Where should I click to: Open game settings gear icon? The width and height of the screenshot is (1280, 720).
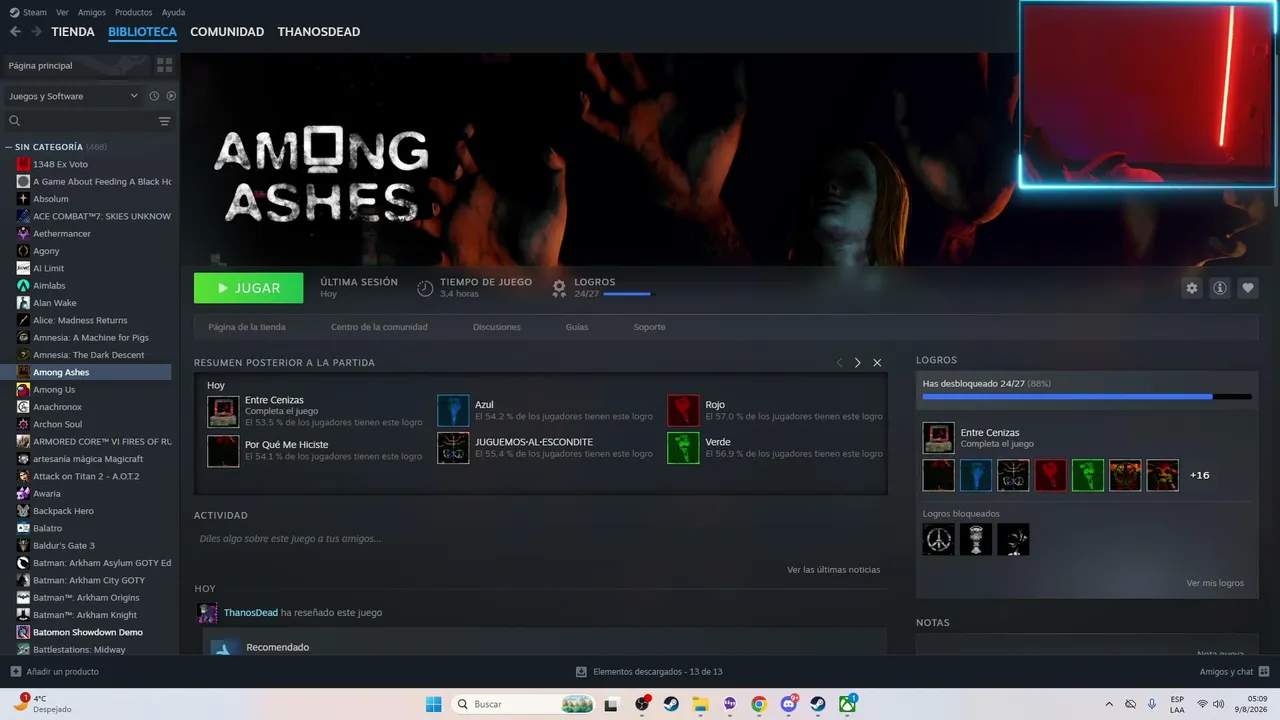pos(1191,288)
